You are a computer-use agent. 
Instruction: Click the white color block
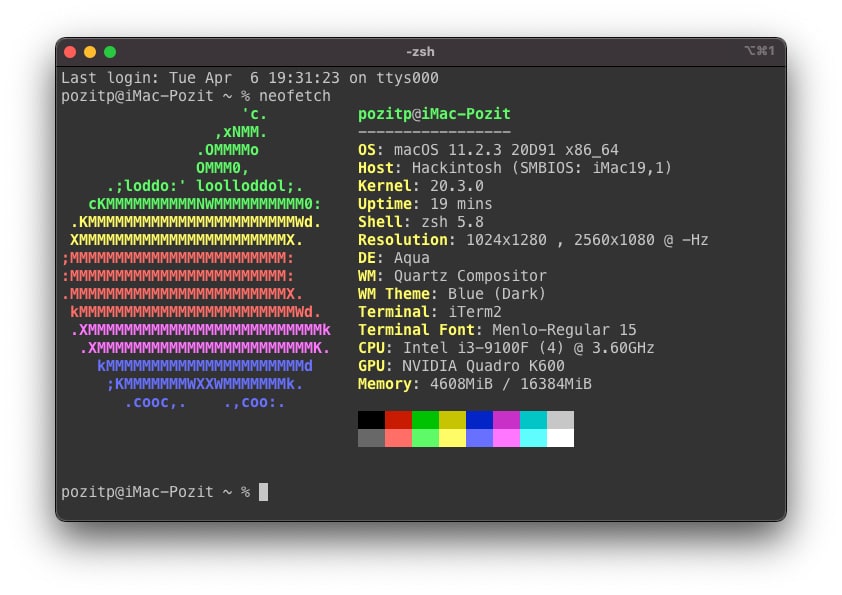[x=561, y=438]
